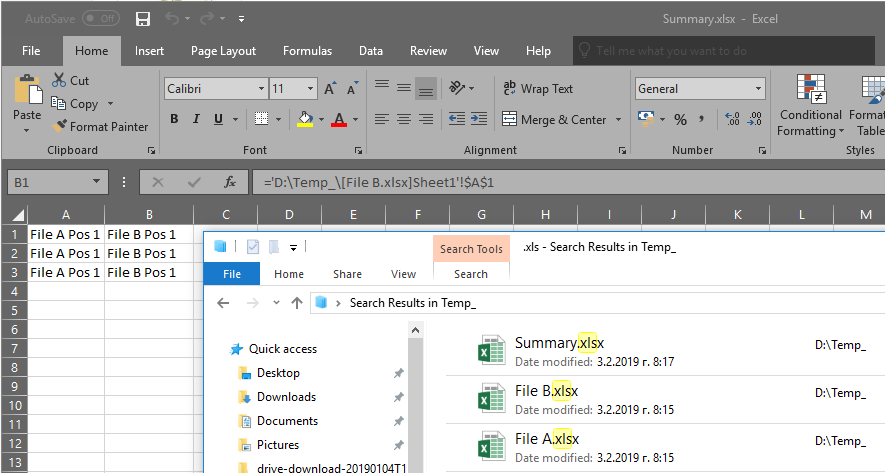The width and height of the screenshot is (885, 473).
Task: Click the Format Painter brush
Action: pyautogui.click(x=61, y=127)
